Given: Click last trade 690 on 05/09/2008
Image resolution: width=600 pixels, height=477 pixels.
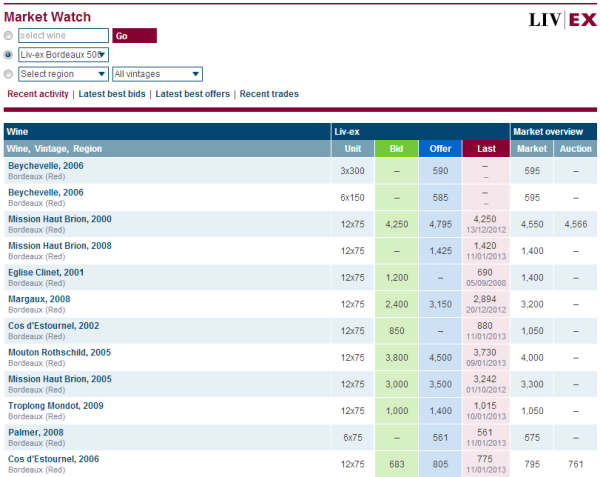Looking at the screenshot, I should click(x=486, y=278).
